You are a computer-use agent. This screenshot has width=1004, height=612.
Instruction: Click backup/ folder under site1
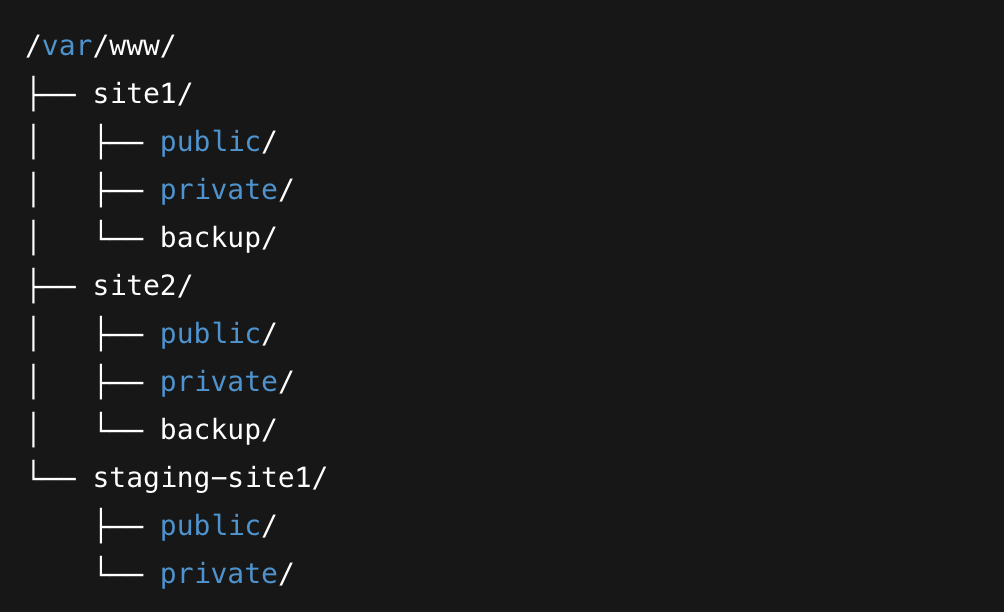[x=217, y=238]
